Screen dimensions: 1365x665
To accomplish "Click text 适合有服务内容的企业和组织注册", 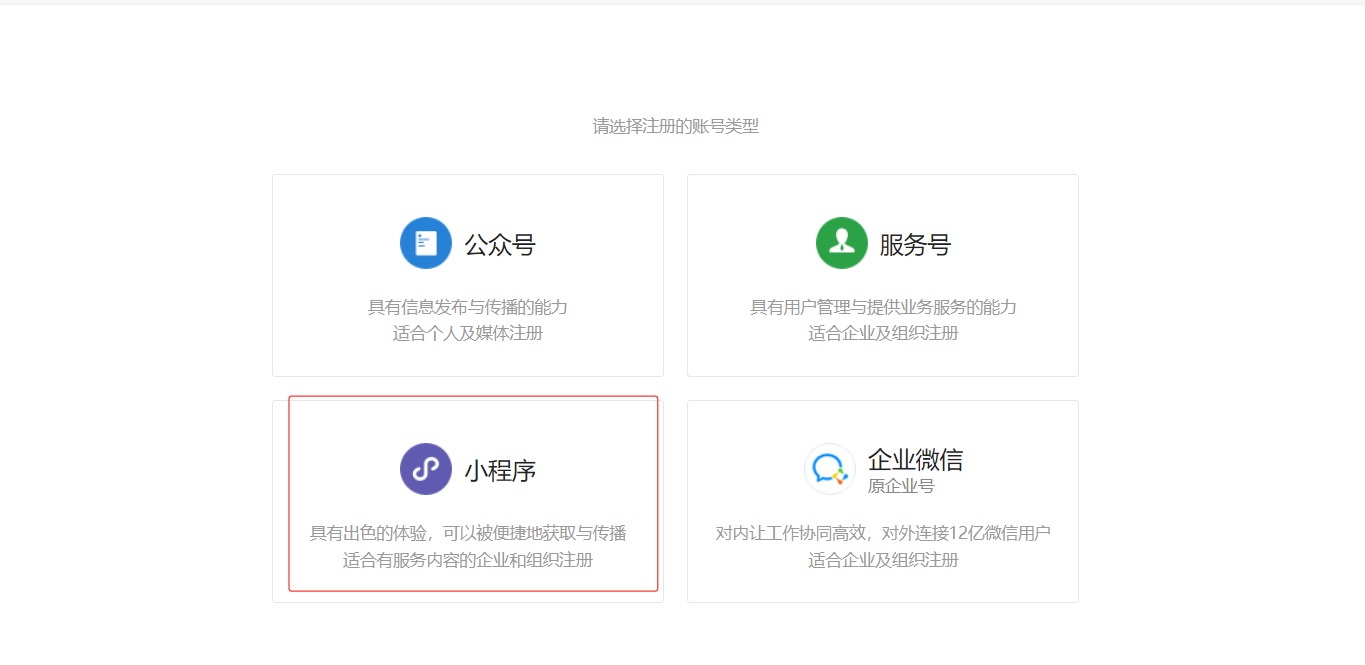I will click(x=468, y=559).
